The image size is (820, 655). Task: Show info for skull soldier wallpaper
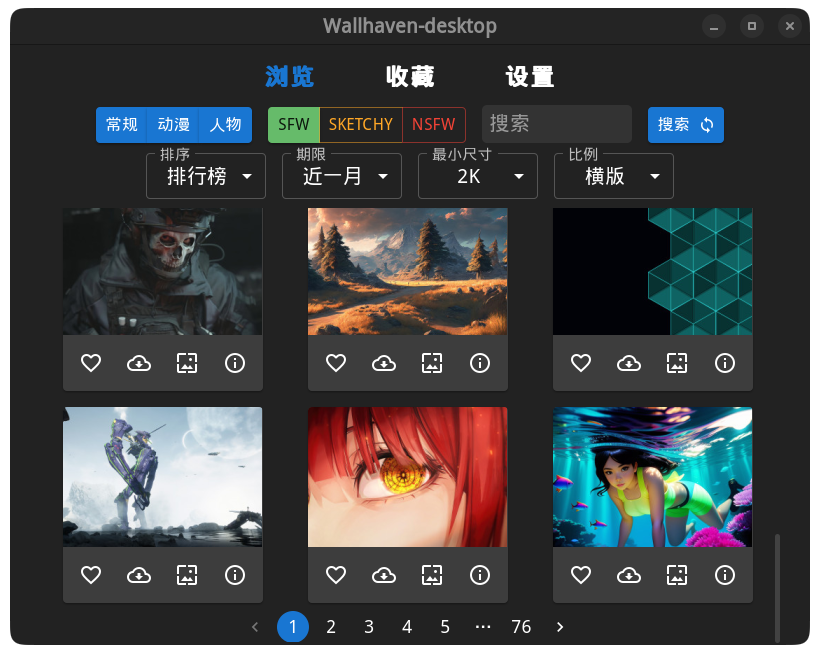(x=235, y=363)
